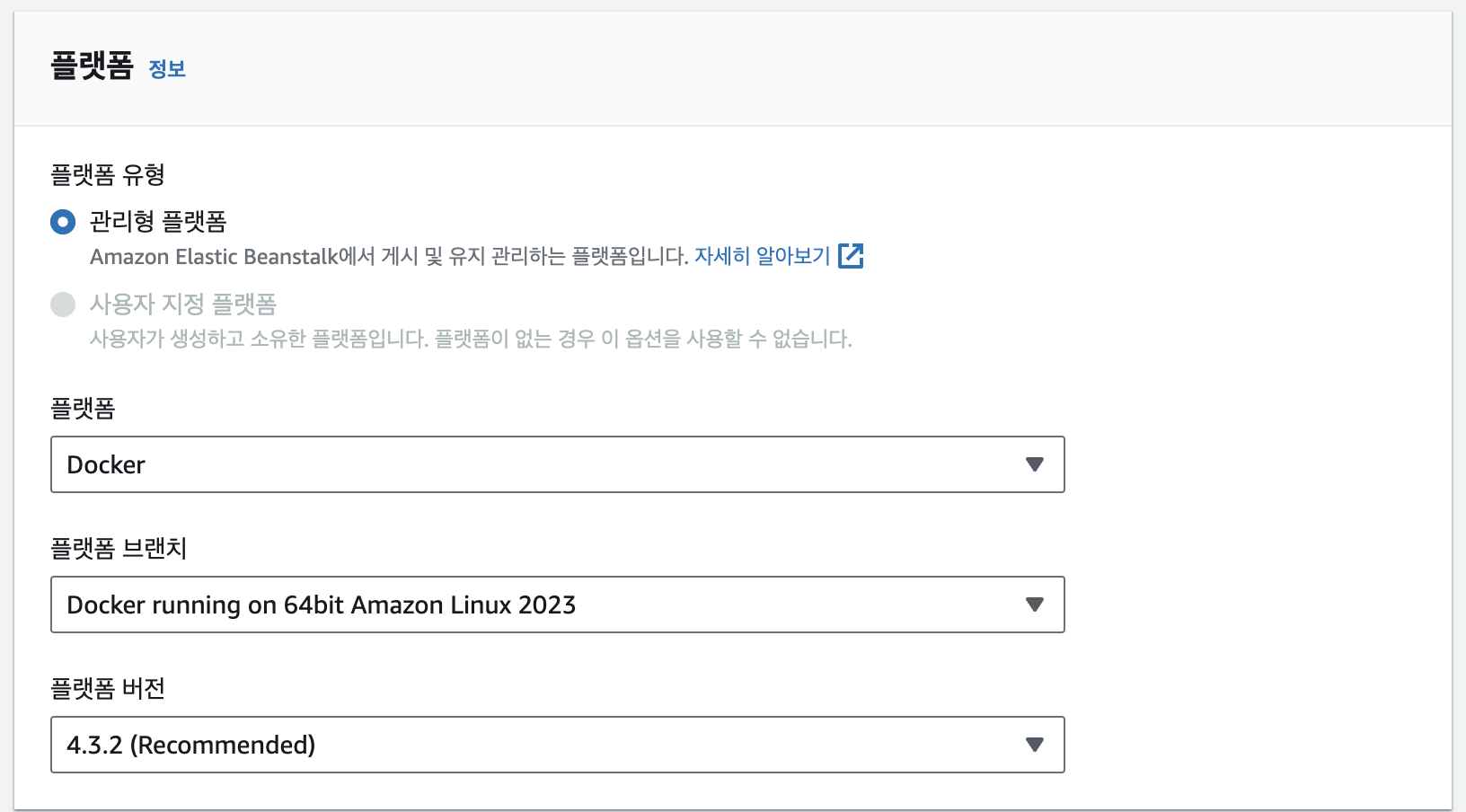Follow the 자세히 알아보기 link

(x=762, y=256)
